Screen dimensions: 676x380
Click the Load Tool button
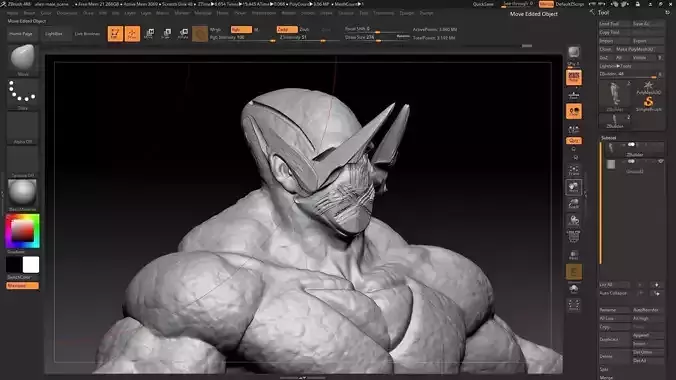click(x=615, y=24)
